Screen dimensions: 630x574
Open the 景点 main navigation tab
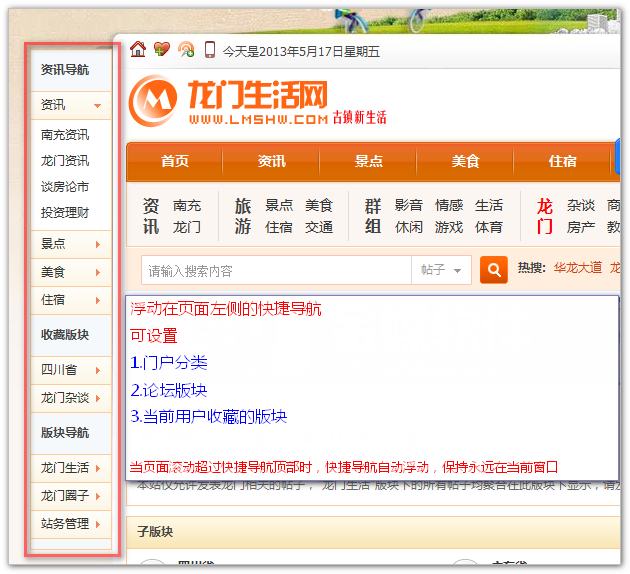coord(368,161)
